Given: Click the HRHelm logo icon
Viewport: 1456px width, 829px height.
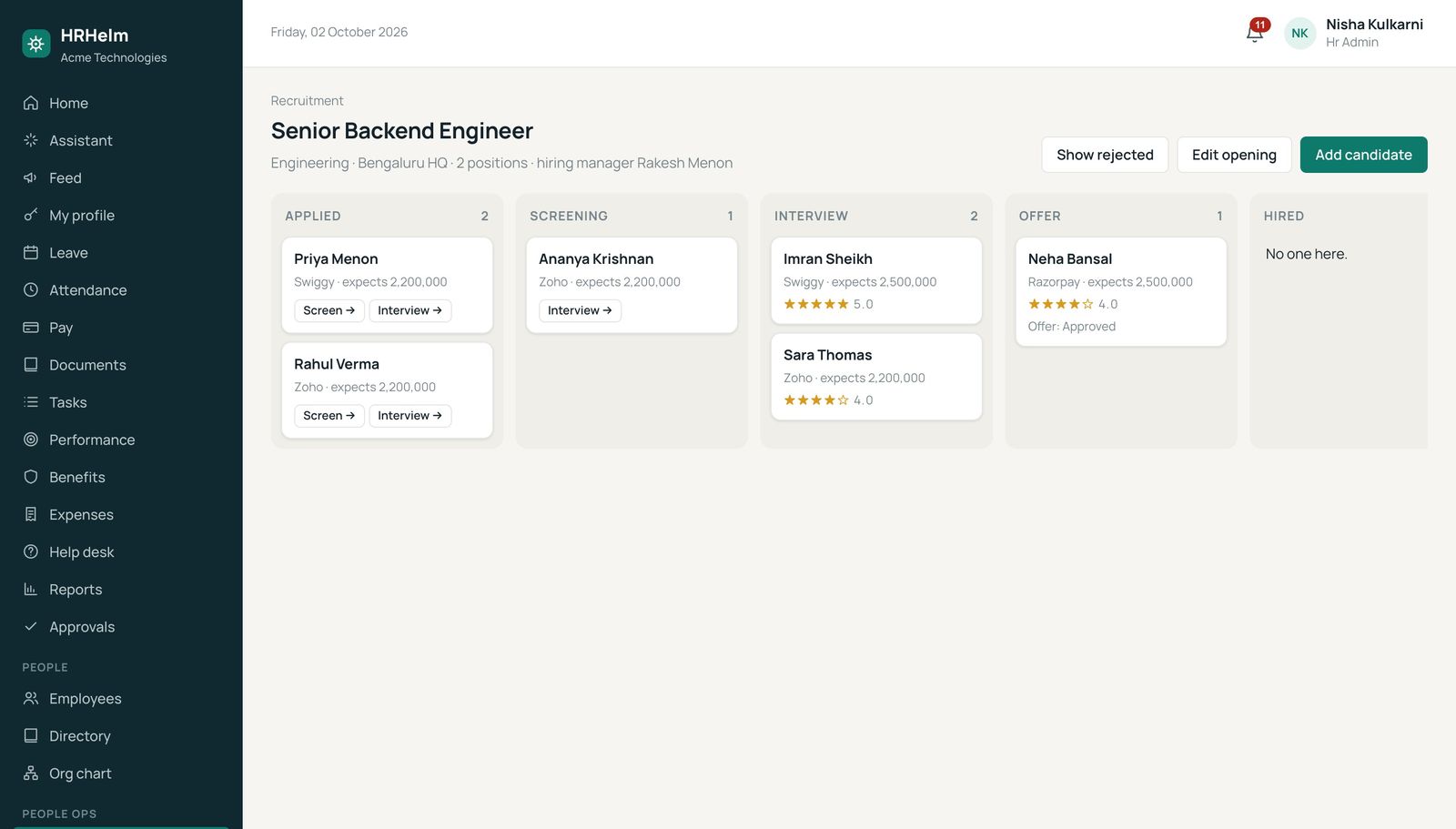Looking at the screenshot, I should point(36,43).
